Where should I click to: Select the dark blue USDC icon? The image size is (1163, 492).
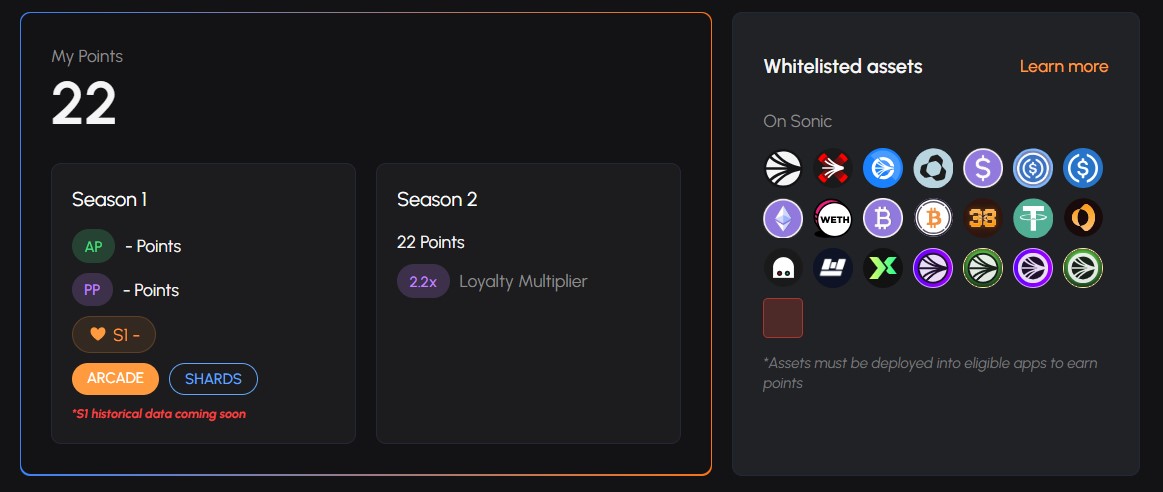tap(1083, 168)
